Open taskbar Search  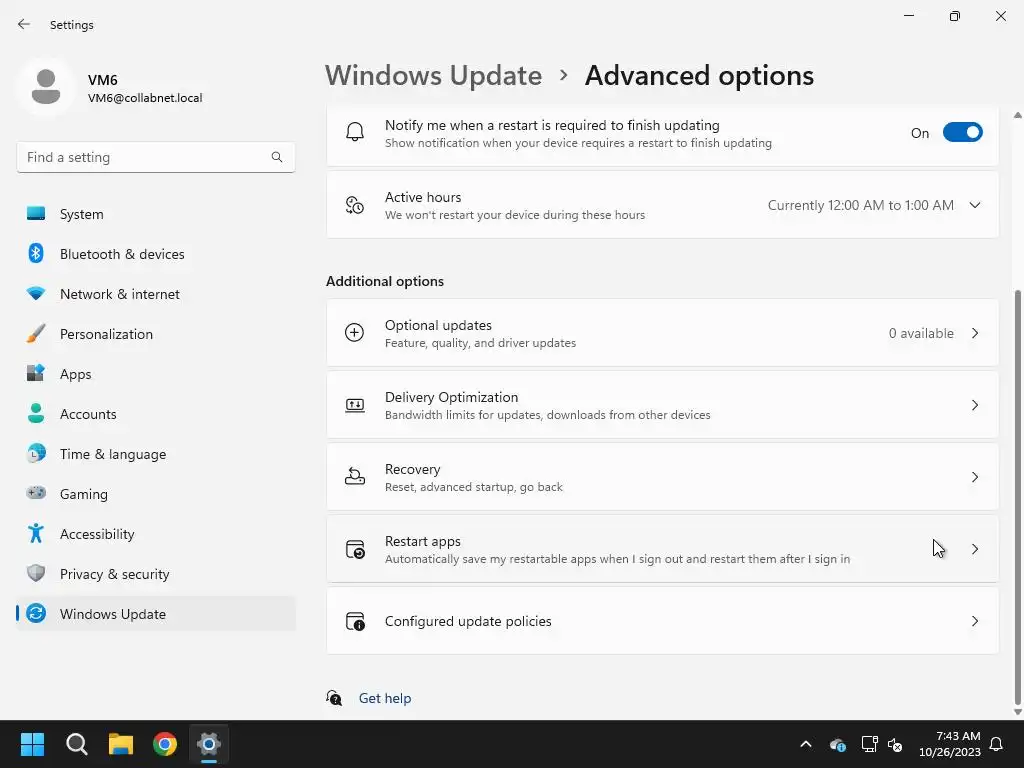(77, 744)
